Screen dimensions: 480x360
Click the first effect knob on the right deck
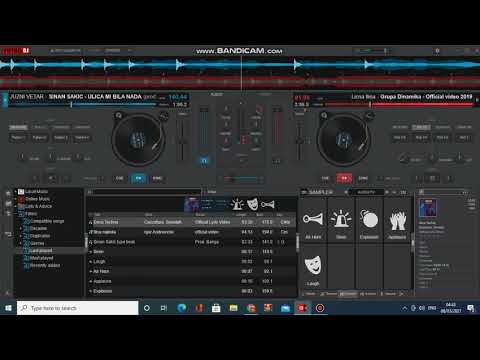click(404, 158)
